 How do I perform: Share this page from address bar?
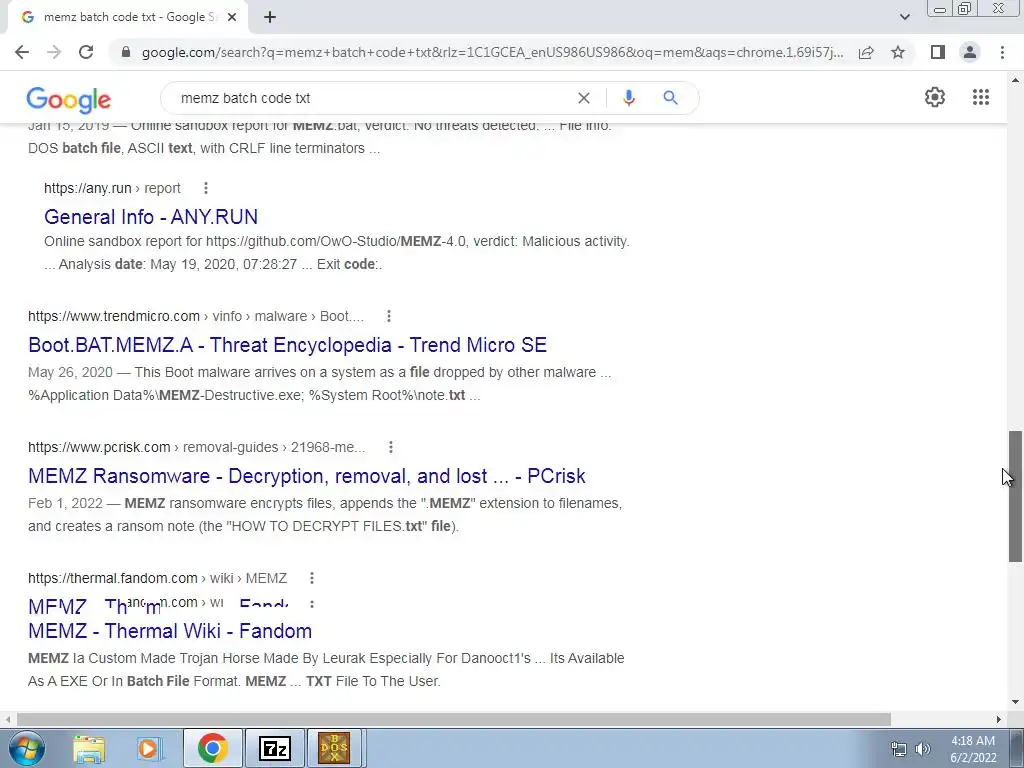click(866, 52)
